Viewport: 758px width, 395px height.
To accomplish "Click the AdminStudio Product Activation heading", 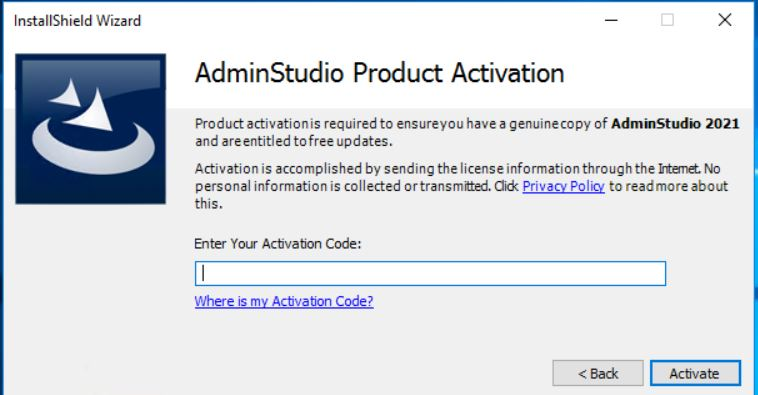I will coord(379,73).
